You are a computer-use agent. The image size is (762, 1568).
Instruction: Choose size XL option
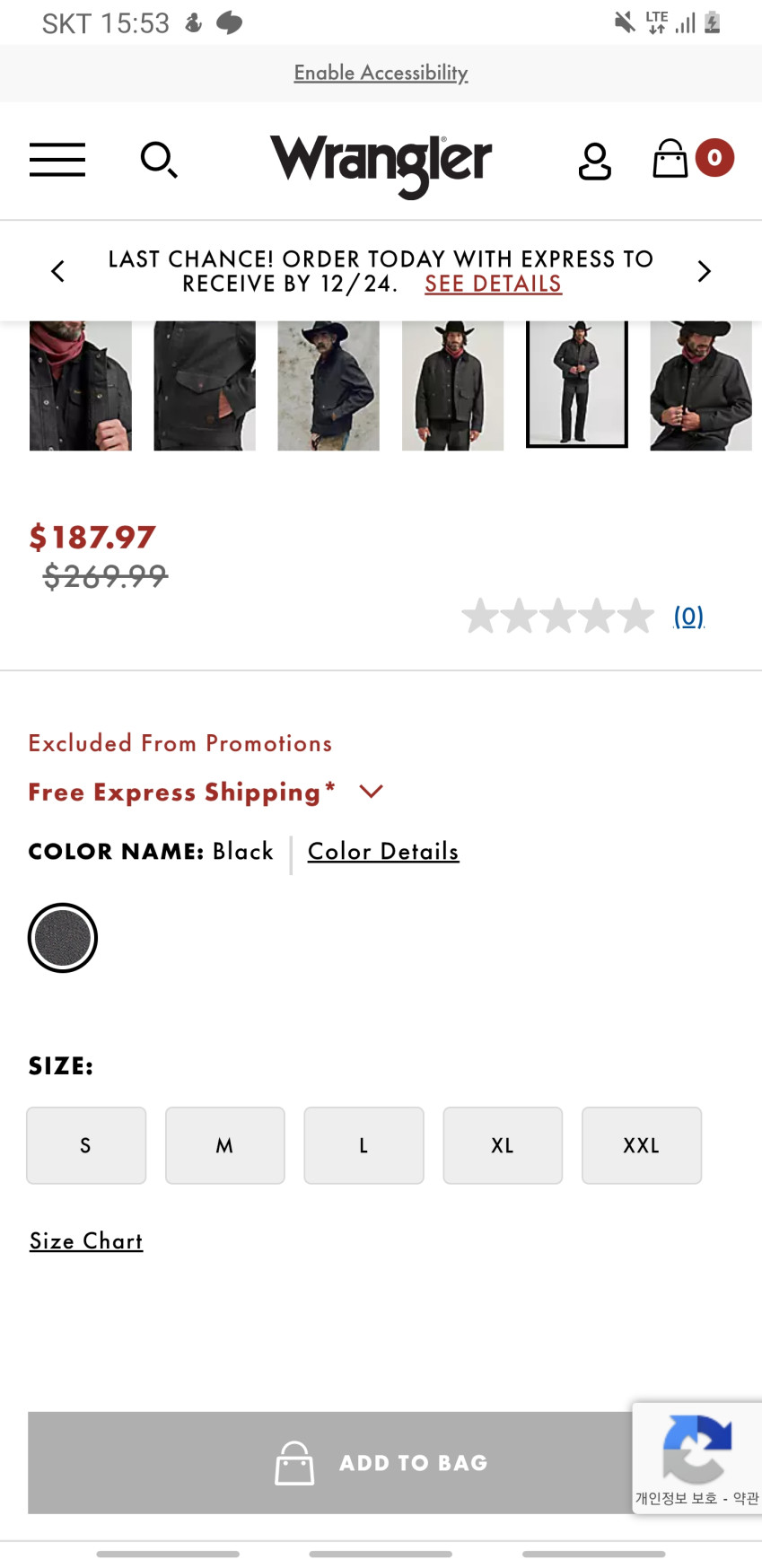503,1145
